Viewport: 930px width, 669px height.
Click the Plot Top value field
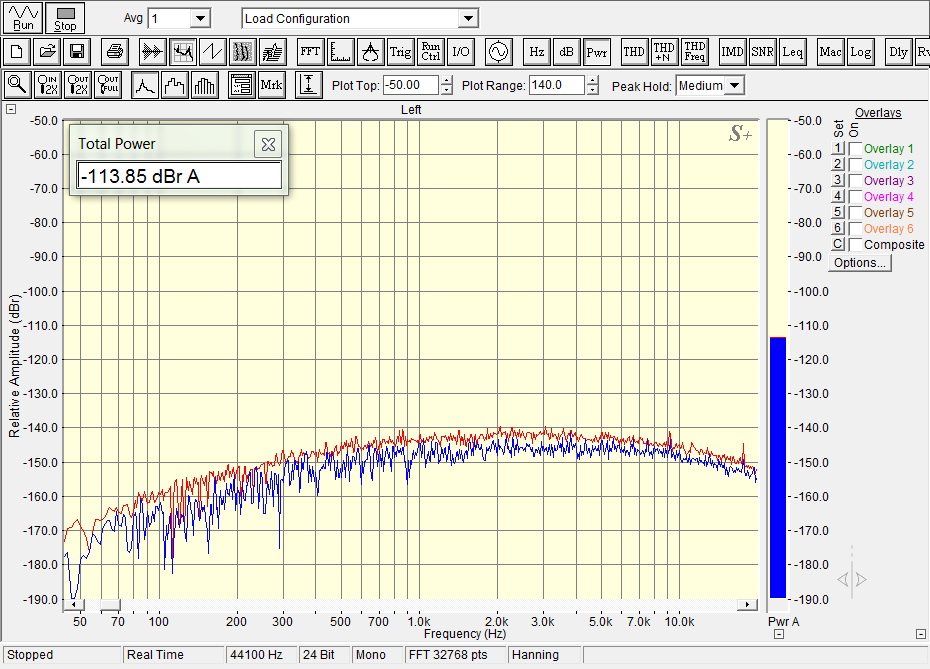coord(411,85)
